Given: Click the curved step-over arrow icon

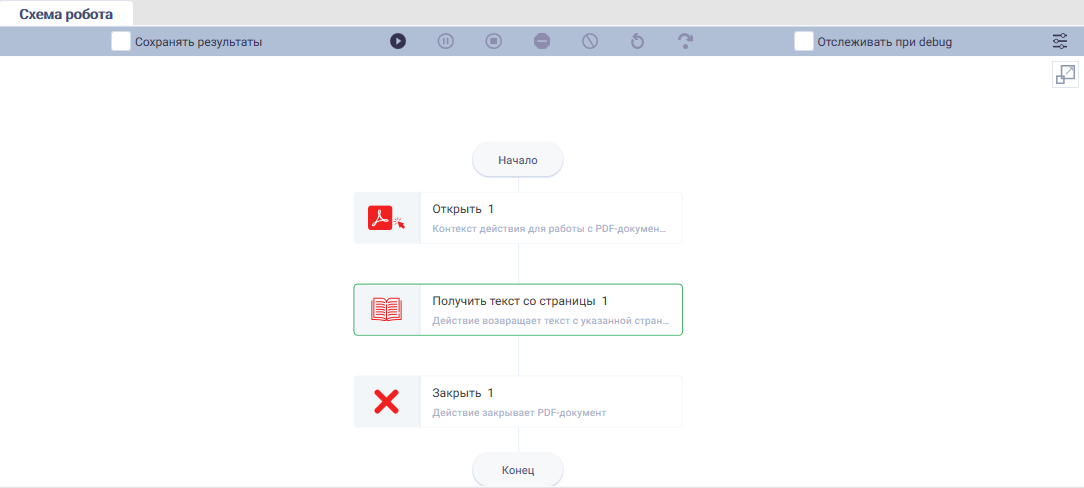Looking at the screenshot, I should pyautogui.click(x=685, y=41).
